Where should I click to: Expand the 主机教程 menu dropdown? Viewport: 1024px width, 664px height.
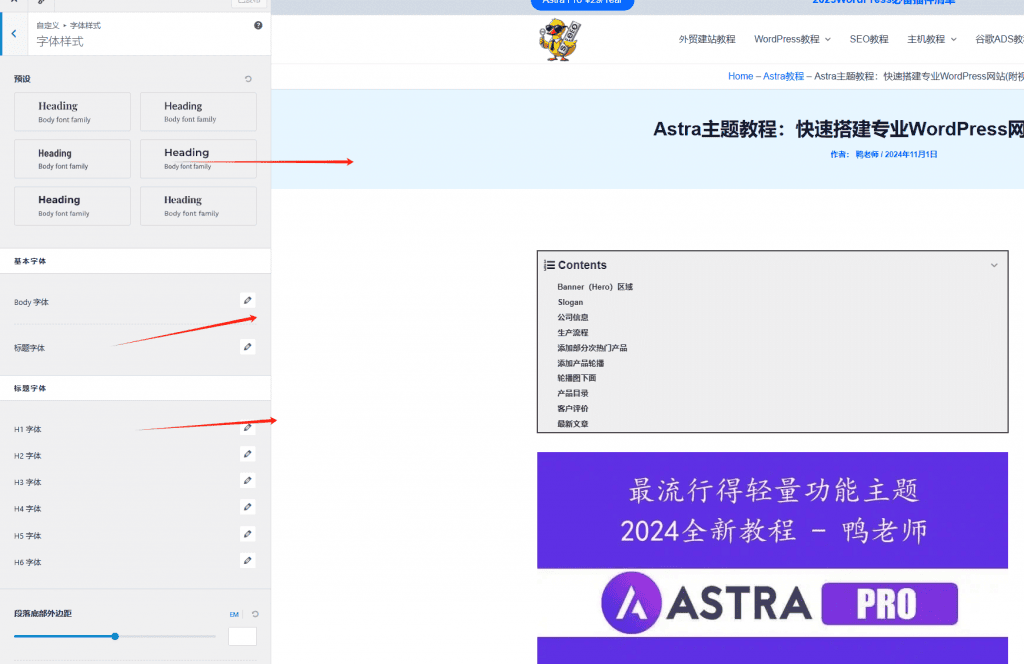pyautogui.click(x=953, y=39)
